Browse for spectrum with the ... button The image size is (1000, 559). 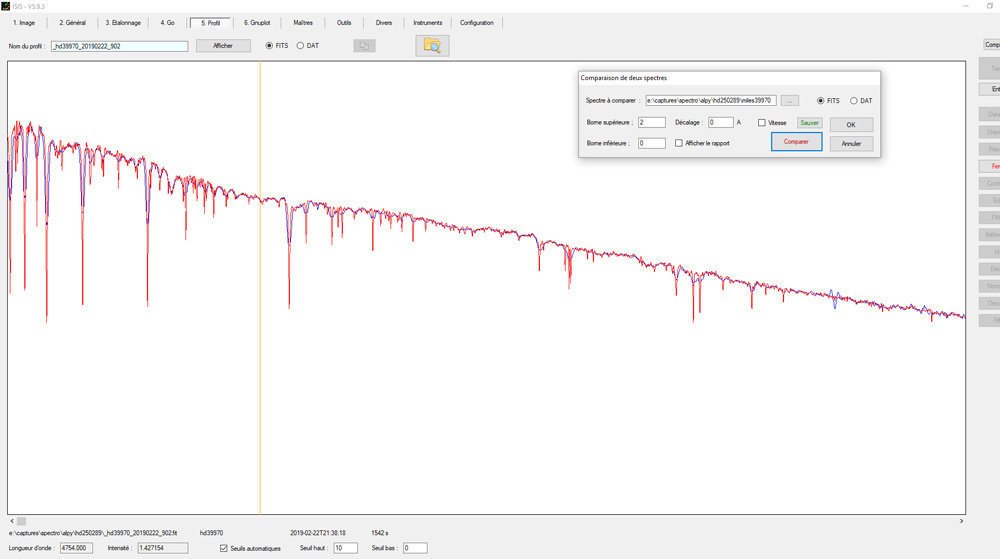click(x=790, y=101)
